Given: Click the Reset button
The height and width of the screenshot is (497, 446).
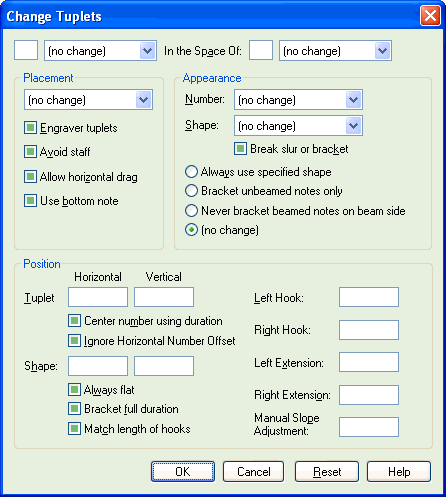Looking at the screenshot, I should [327, 471].
